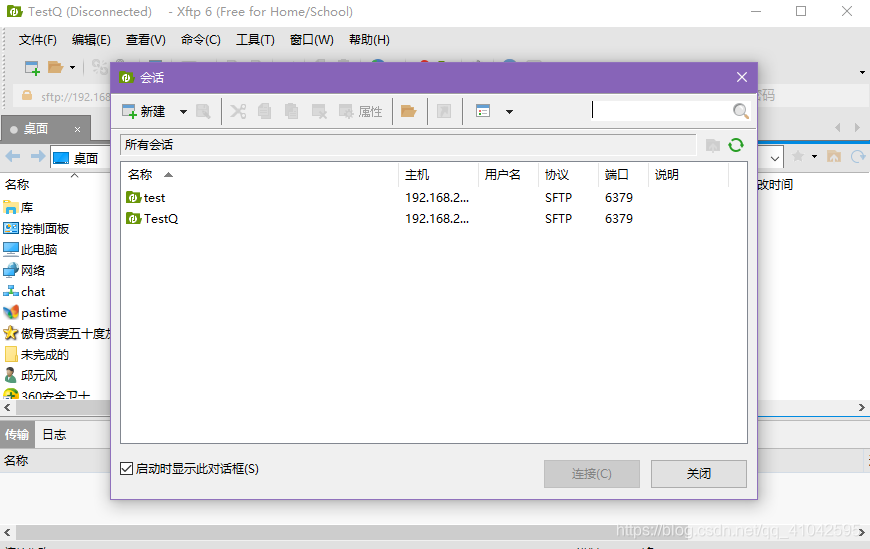The image size is (870, 549).
Task: Click port 6379 in the test row
Action: (x=619, y=198)
